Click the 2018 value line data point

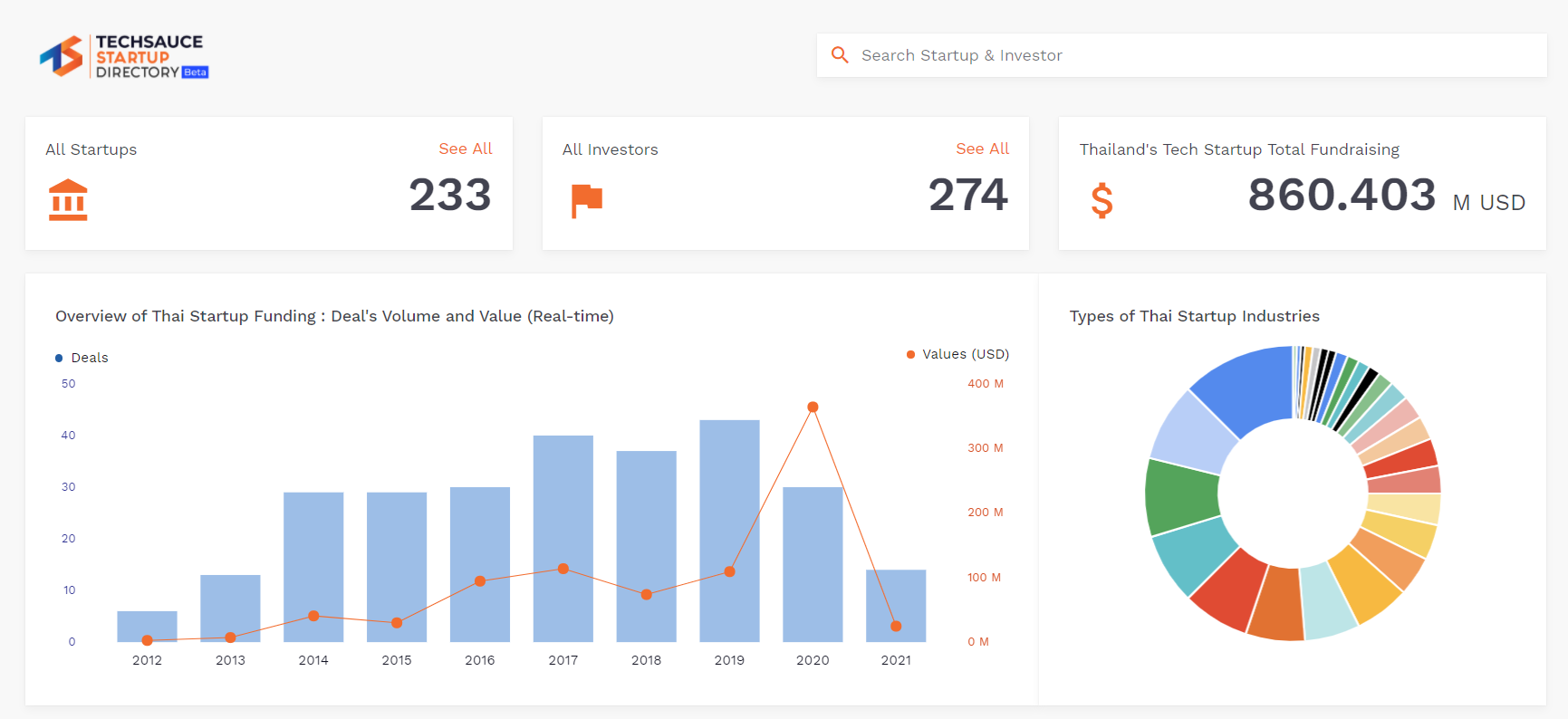646,595
